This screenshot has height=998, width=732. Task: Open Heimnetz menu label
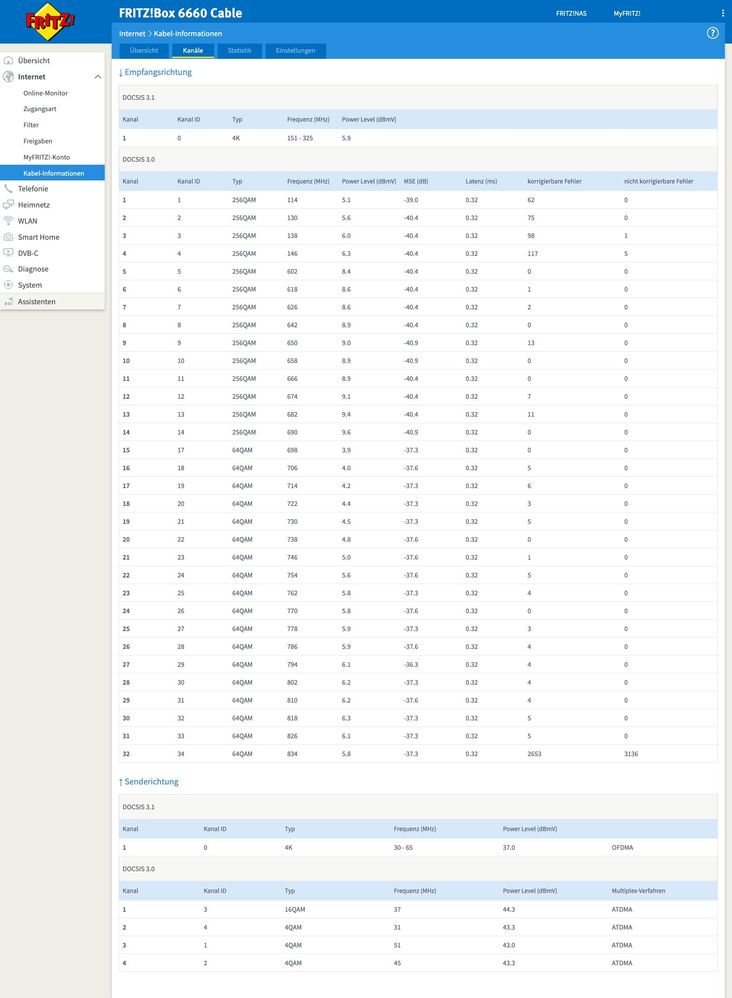(34, 205)
